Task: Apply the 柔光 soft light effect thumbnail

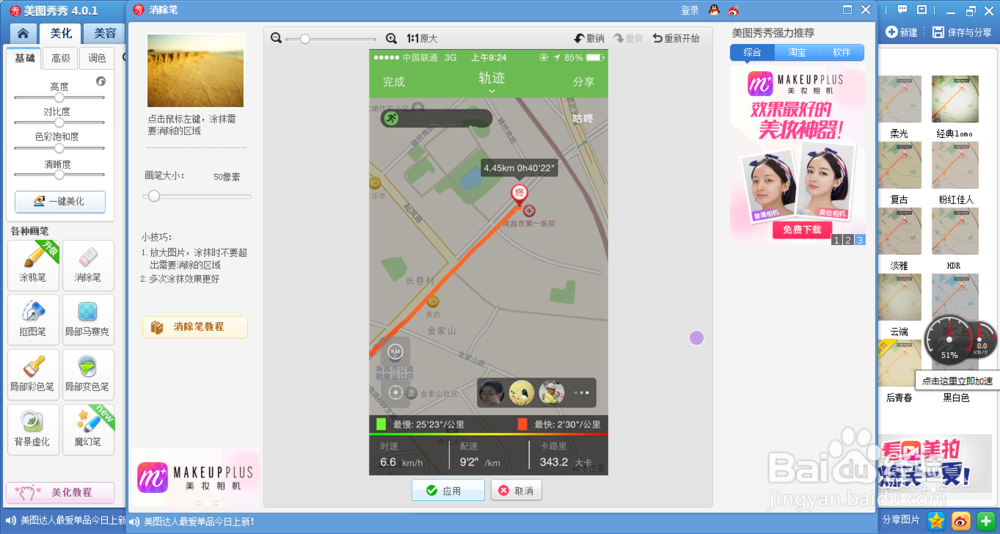Action: coord(899,99)
